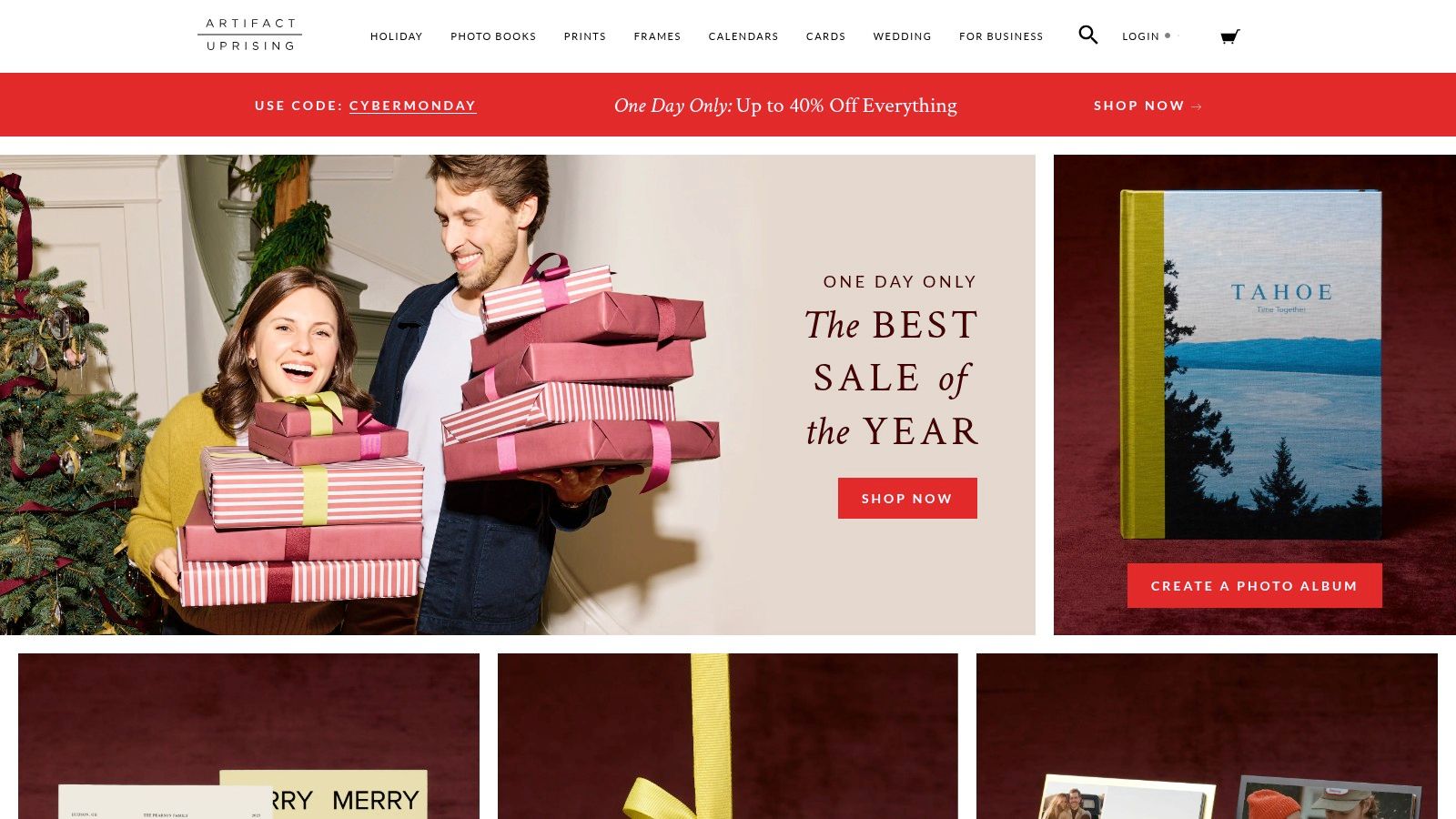Click Shop Now in red banner

coord(1138,106)
